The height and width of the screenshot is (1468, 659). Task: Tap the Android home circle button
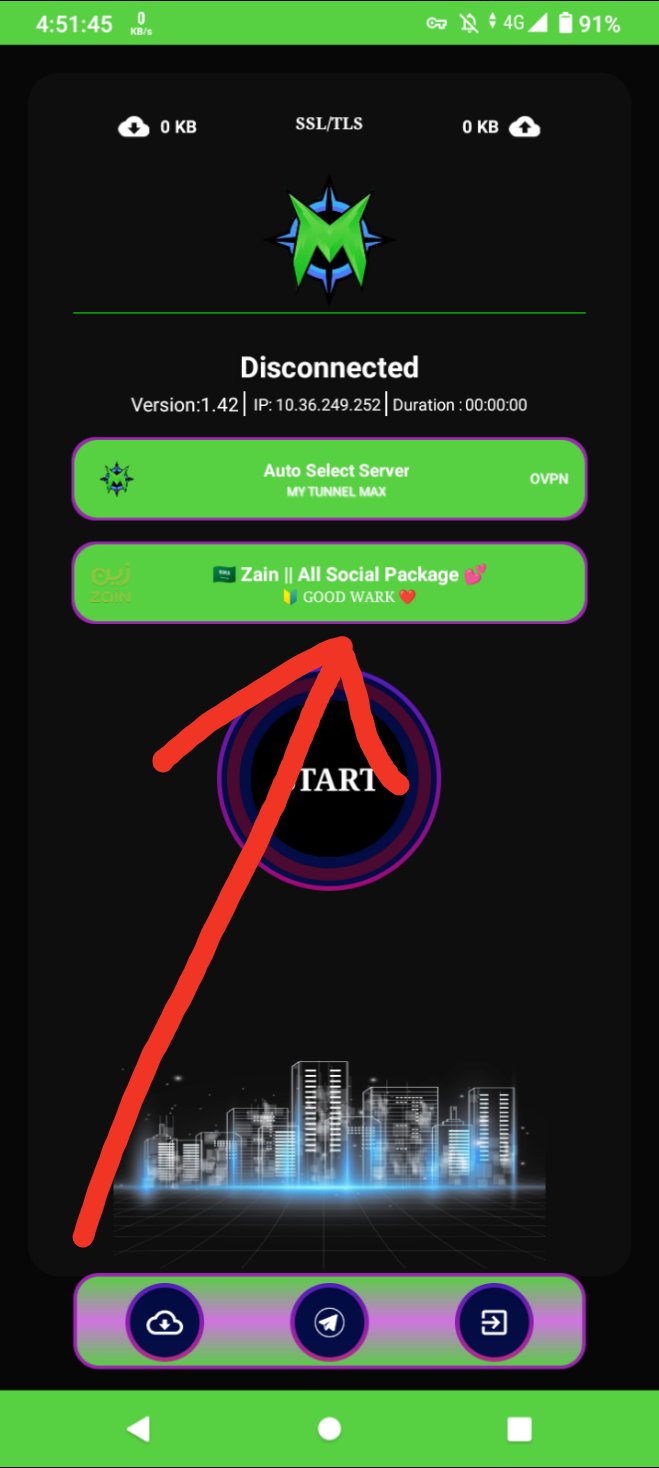329,1429
